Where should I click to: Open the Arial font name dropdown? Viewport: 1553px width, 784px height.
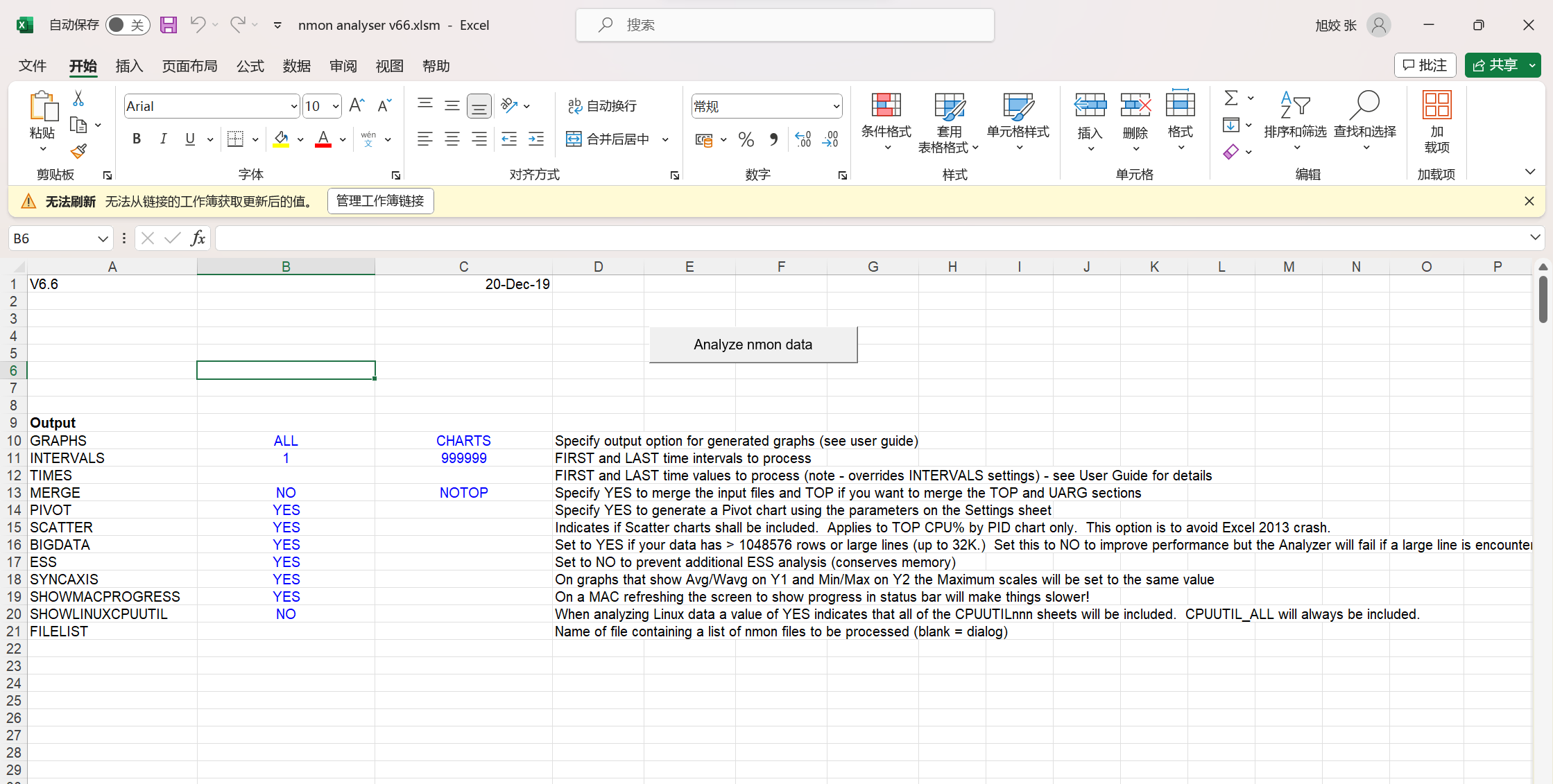[293, 106]
